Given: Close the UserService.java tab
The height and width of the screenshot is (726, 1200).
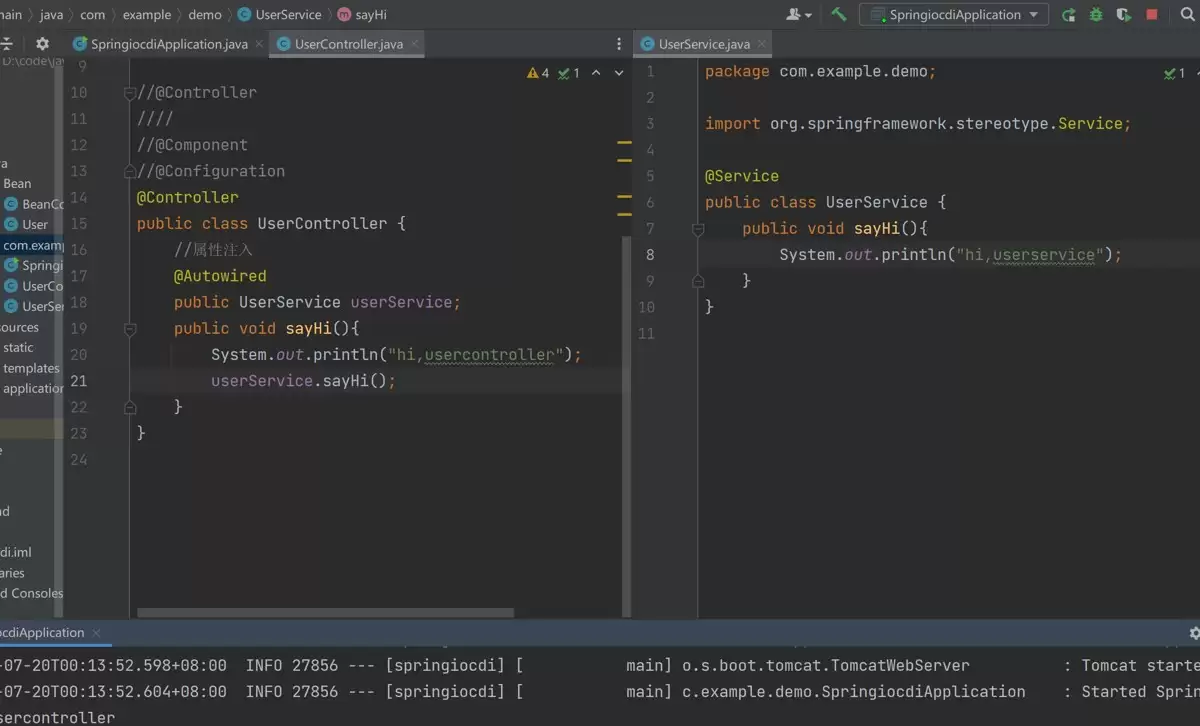Looking at the screenshot, I should pyautogui.click(x=761, y=44).
